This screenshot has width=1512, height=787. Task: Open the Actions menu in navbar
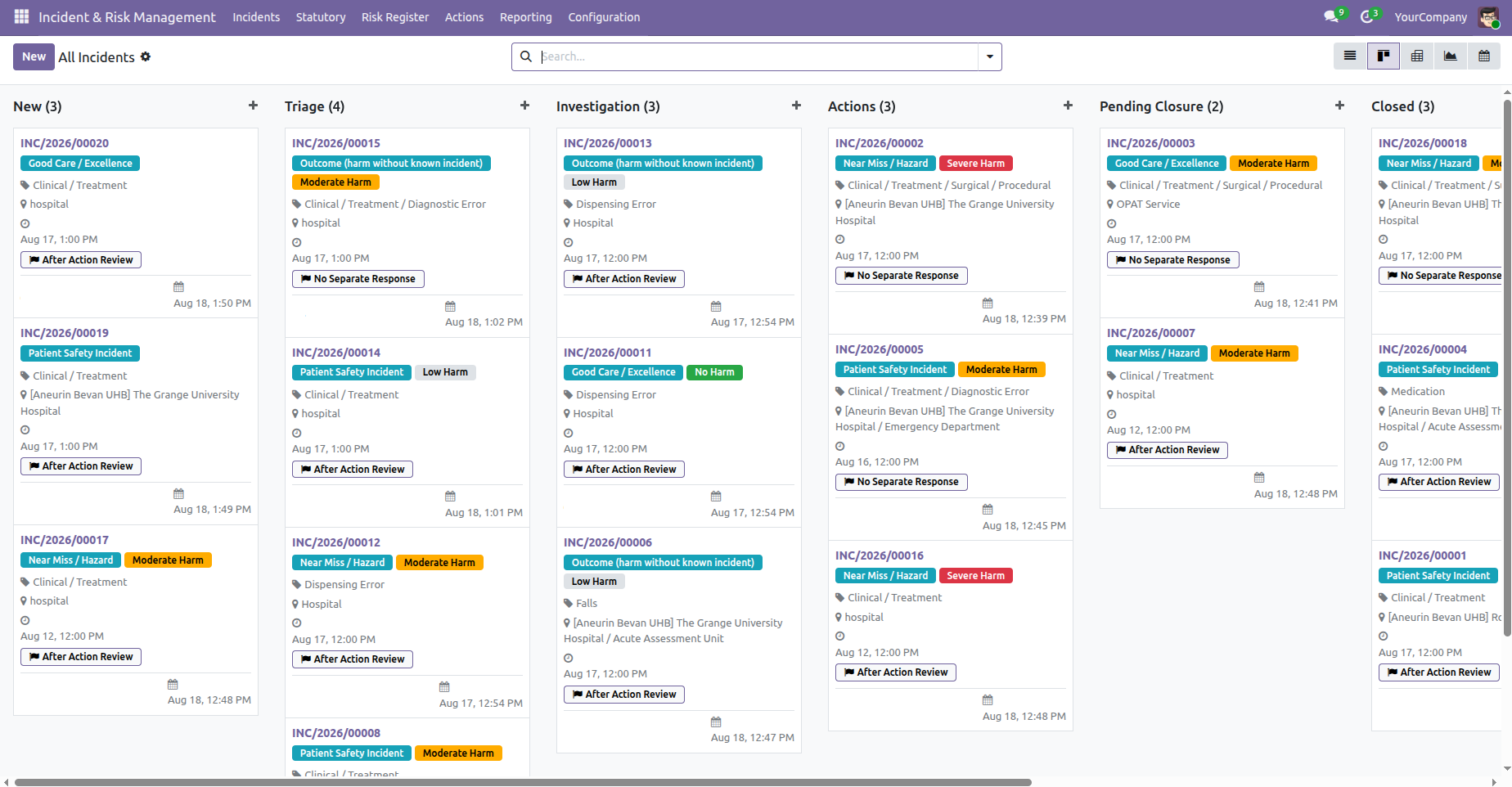[x=464, y=17]
